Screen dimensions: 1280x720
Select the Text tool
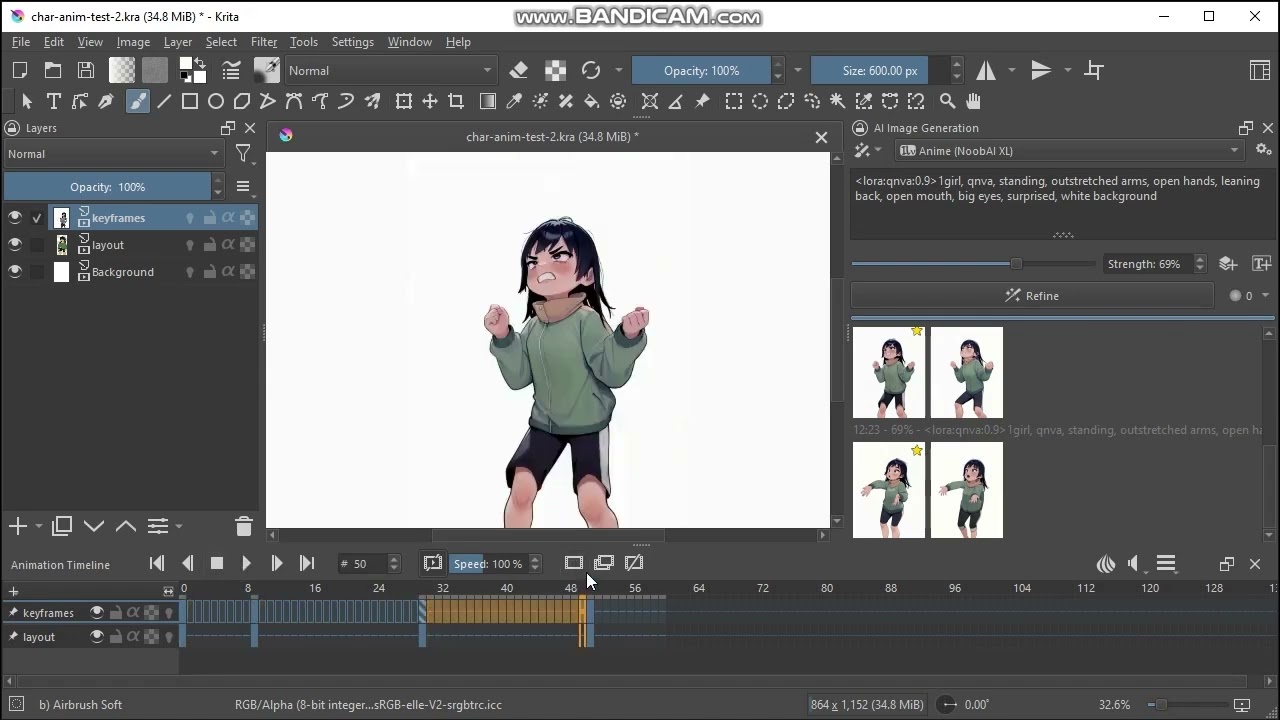(x=54, y=101)
